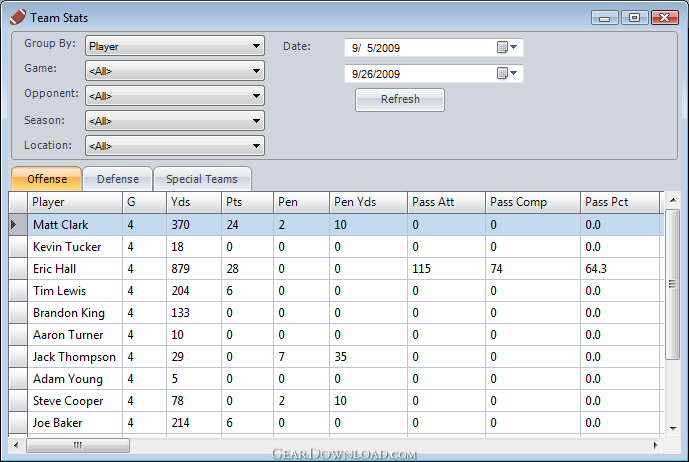Click the row selector beside Matt Clark
The image size is (689, 462).
click(x=18, y=225)
